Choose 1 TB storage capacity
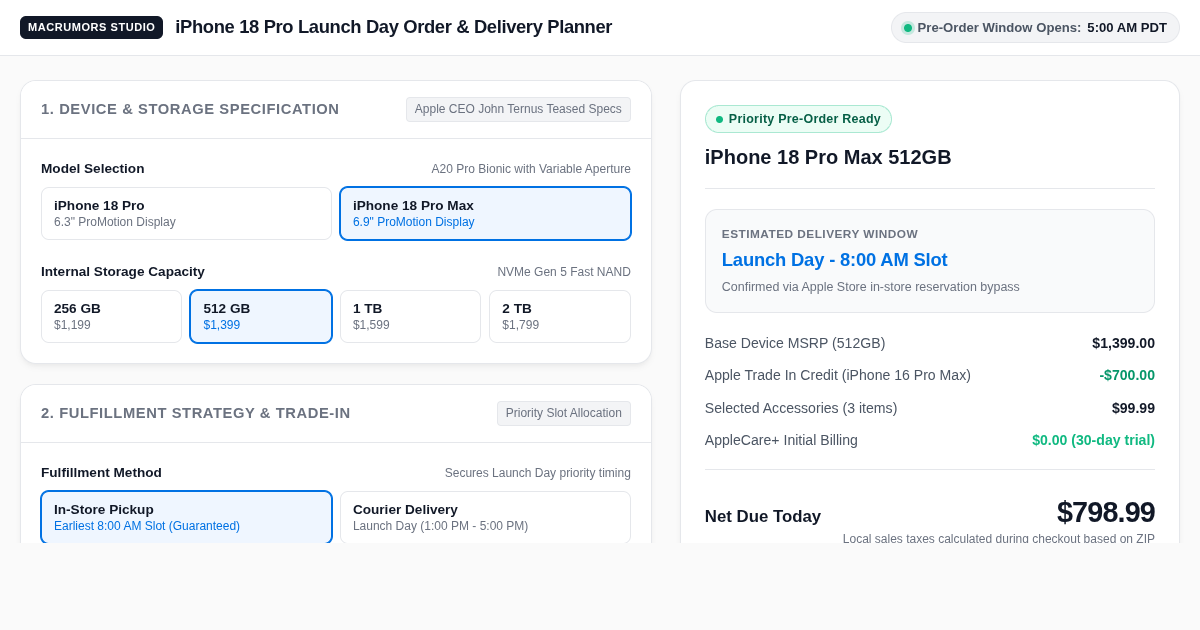The width and height of the screenshot is (1200, 630). click(x=410, y=316)
